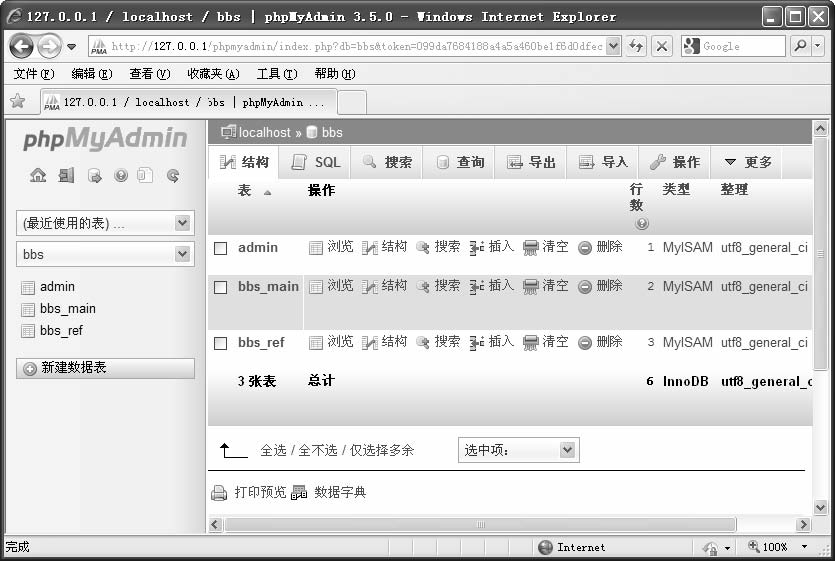Click the URL address bar field

pos(357,46)
